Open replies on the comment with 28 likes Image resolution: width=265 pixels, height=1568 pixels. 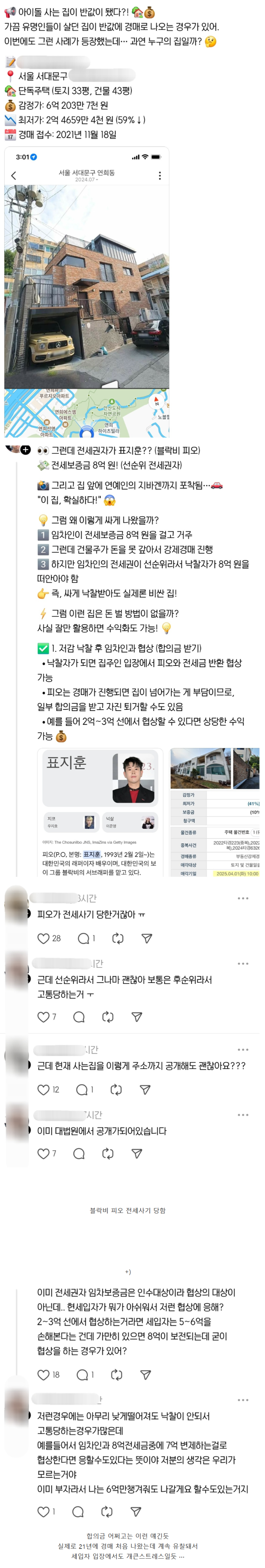coord(83,938)
